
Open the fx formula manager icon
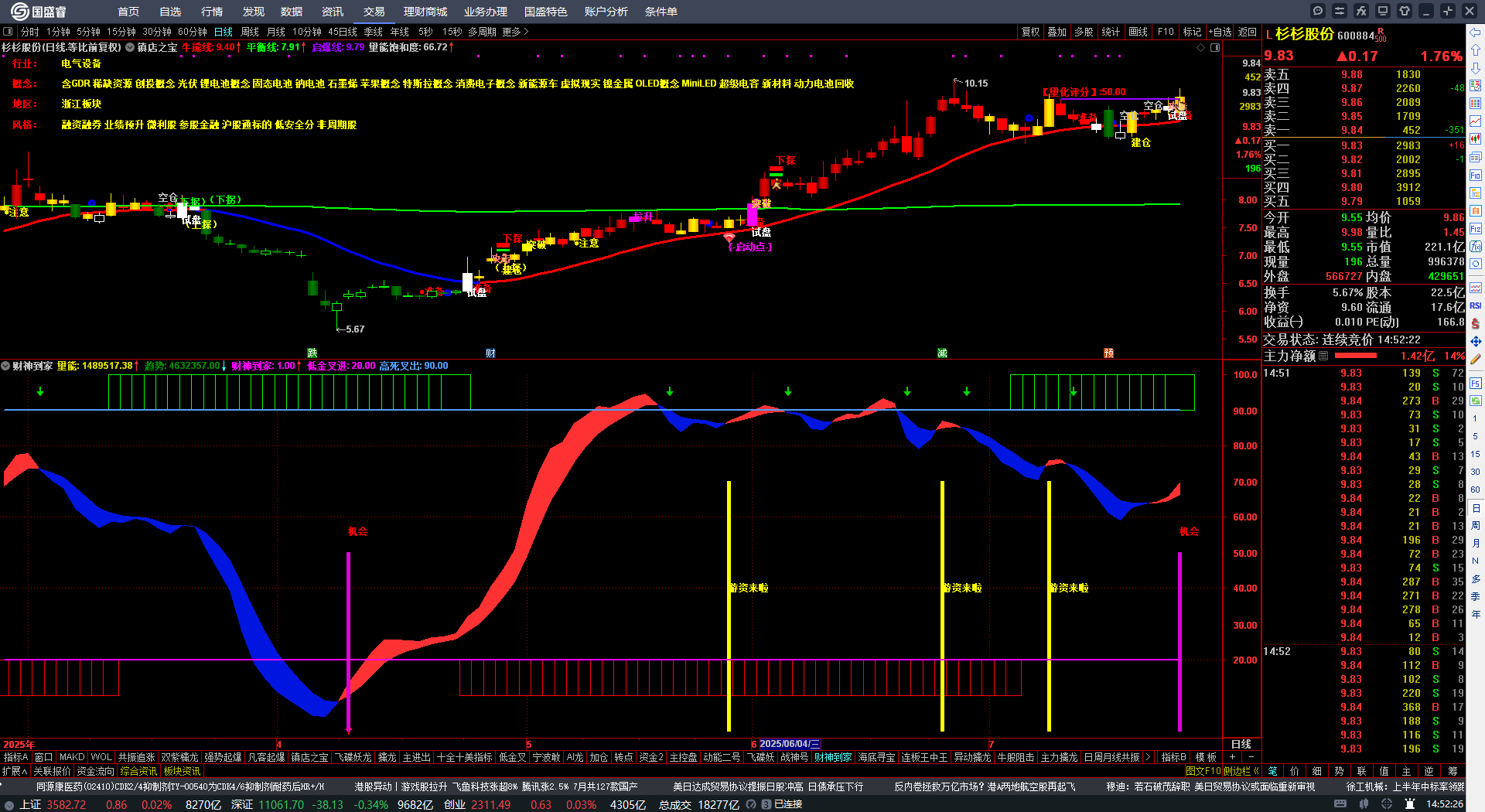(x=1361, y=11)
